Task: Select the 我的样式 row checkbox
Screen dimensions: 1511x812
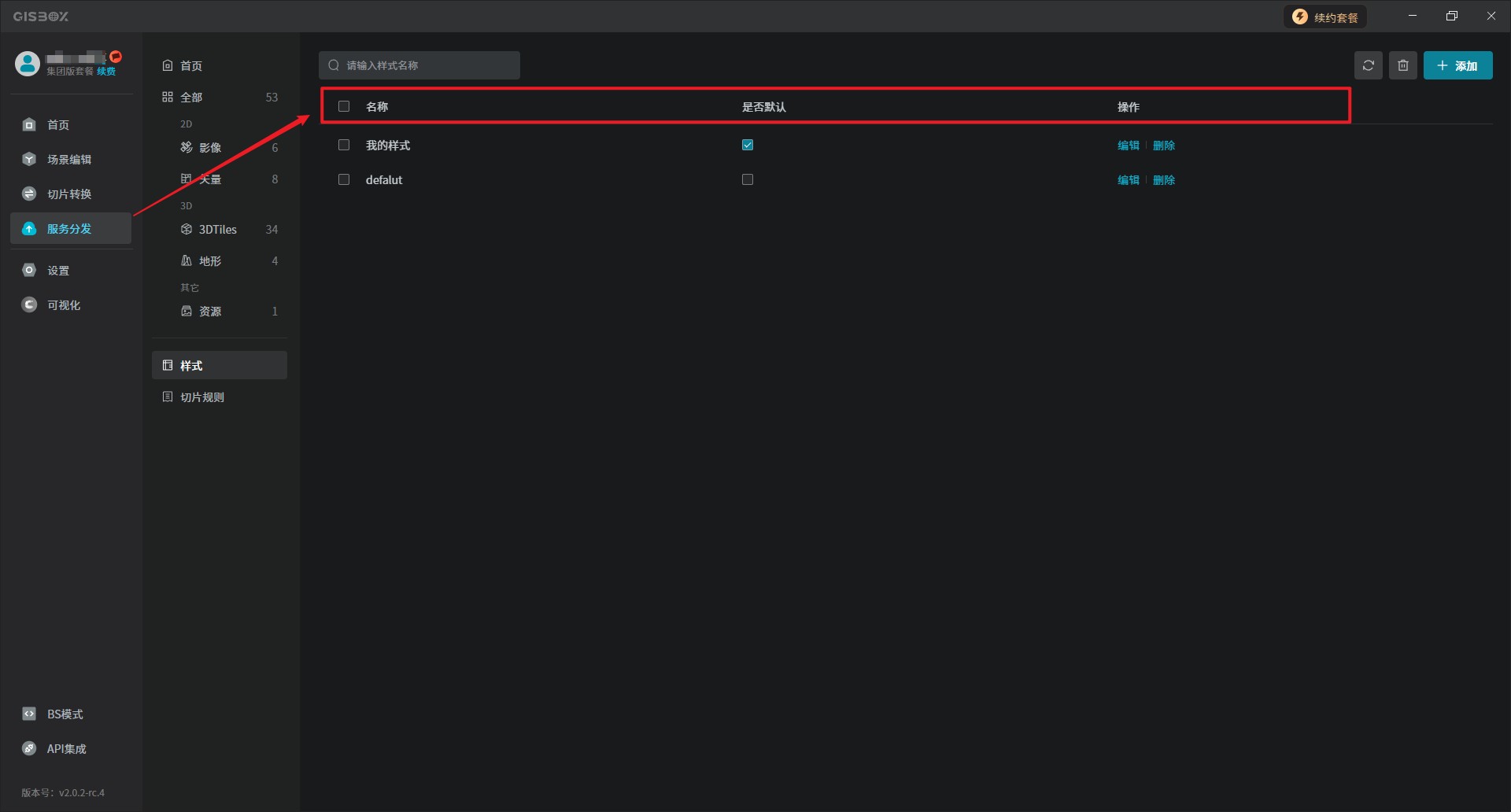Action: coord(344,145)
